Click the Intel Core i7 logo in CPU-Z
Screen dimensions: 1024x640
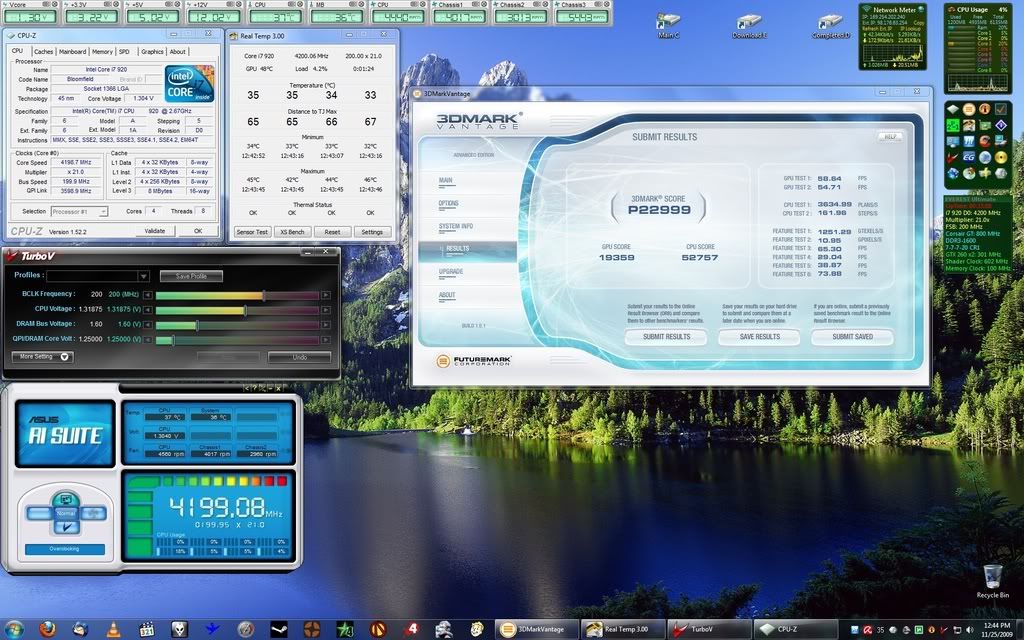pyautogui.click(x=189, y=84)
